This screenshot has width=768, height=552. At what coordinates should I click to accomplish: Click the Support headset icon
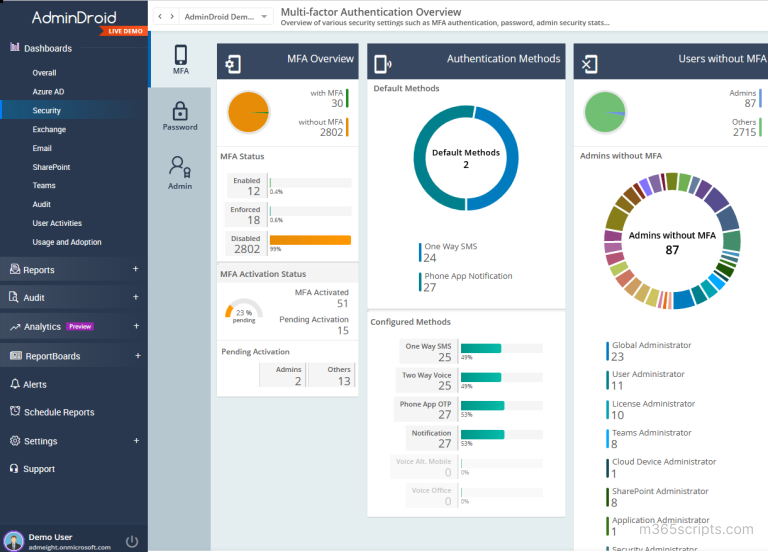click(15, 468)
